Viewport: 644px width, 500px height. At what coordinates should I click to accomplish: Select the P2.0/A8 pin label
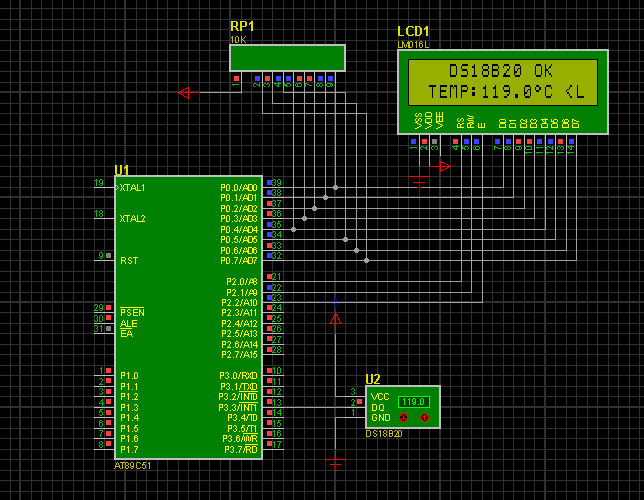(242, 282)
